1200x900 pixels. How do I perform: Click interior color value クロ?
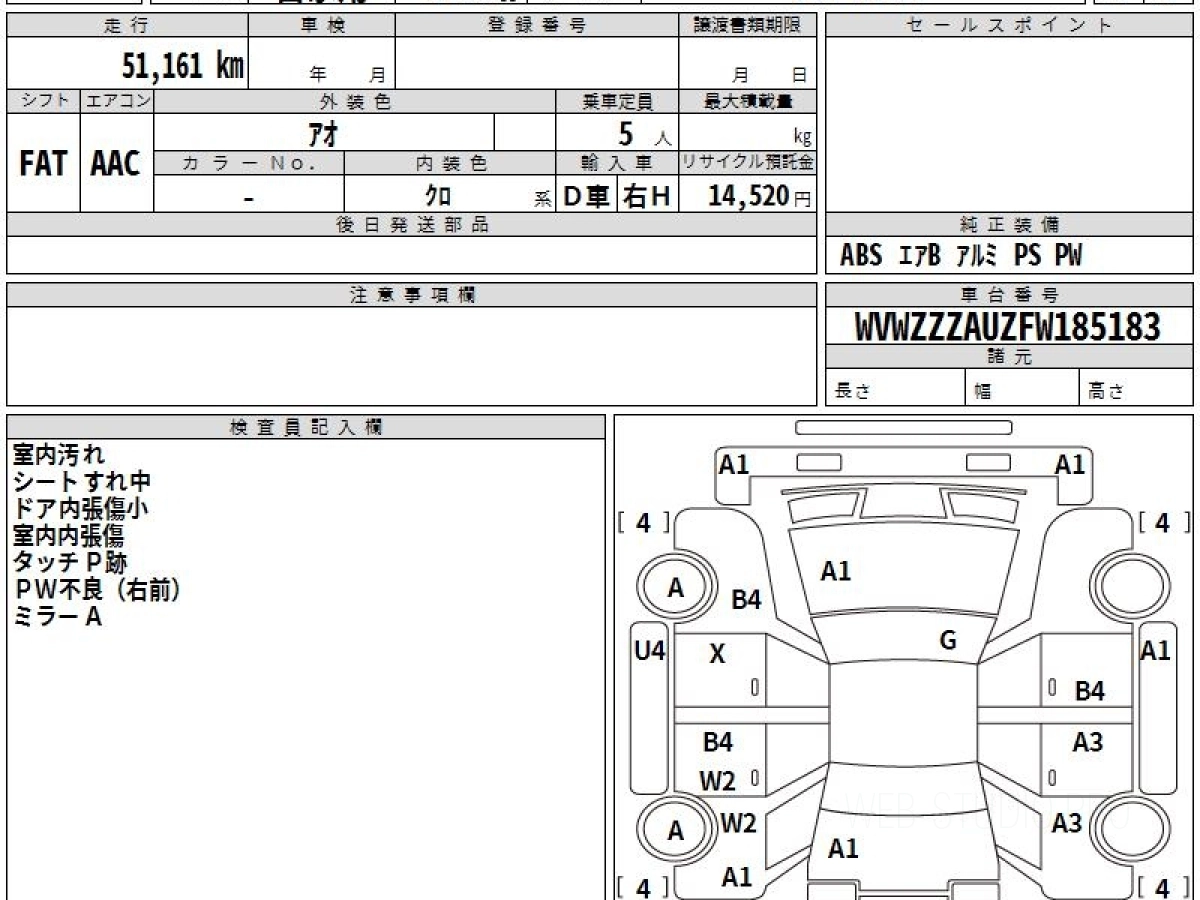click(x=437, y=196)
